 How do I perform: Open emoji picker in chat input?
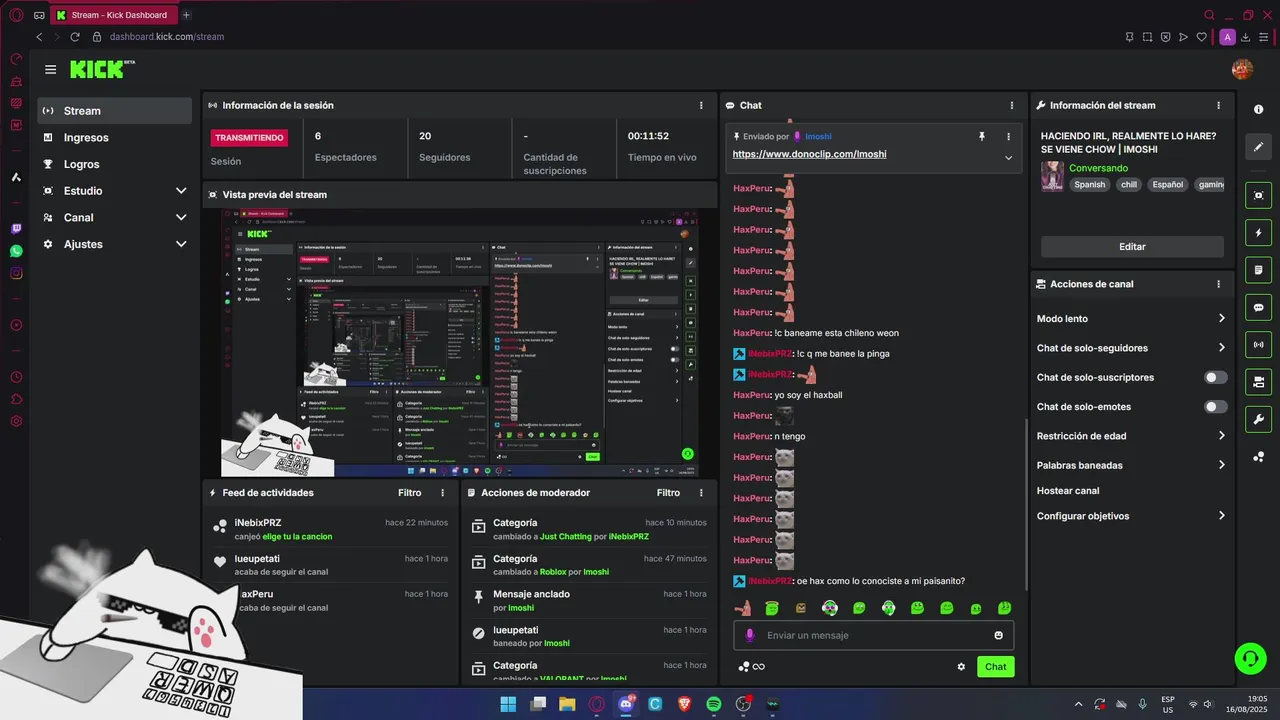(998, 635)
